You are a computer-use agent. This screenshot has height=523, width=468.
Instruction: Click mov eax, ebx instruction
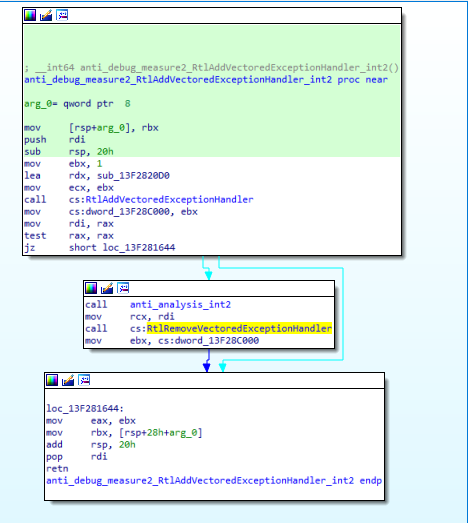coord(91,421)
